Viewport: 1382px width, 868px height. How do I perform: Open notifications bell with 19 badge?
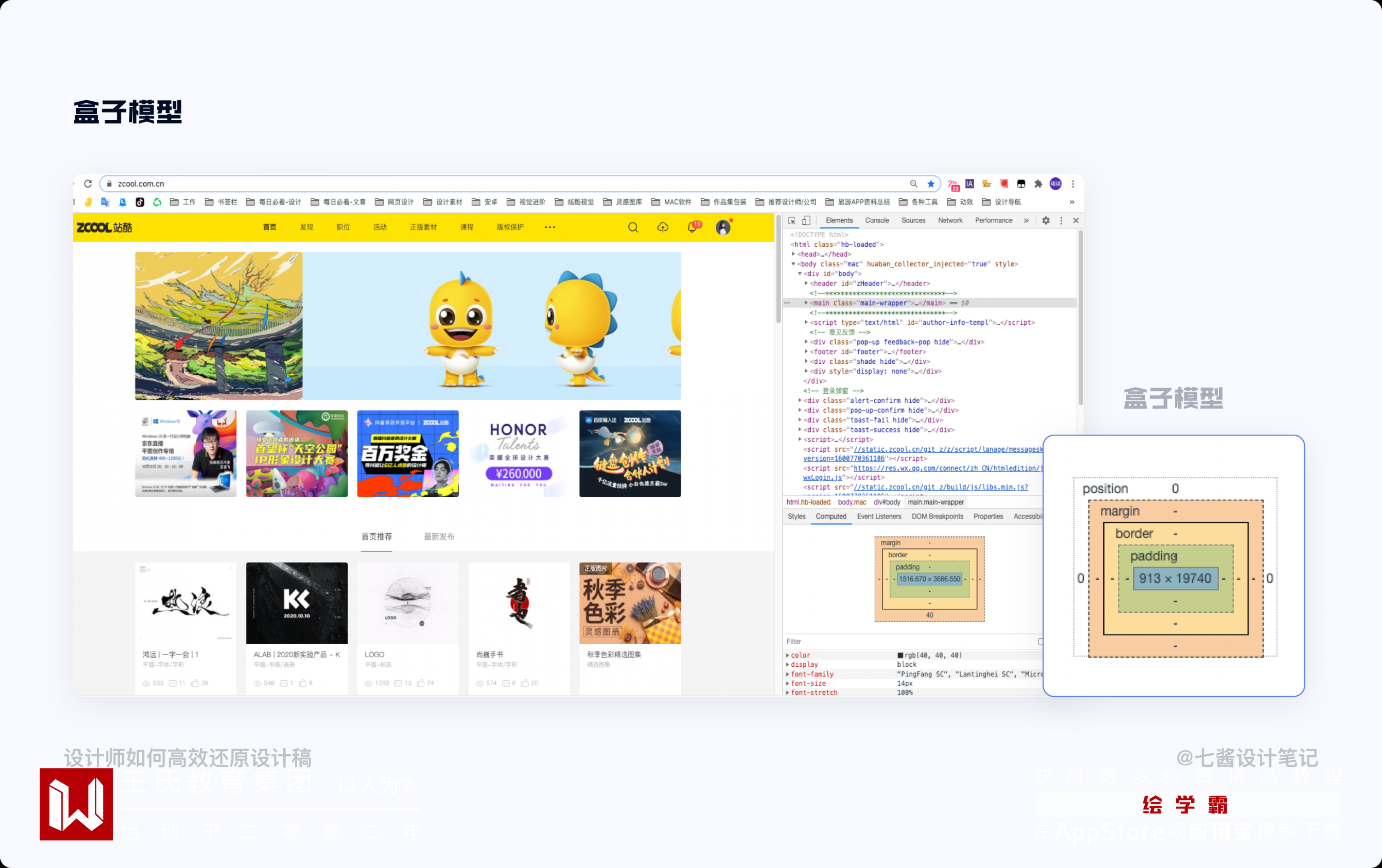(x=693, y=228)
